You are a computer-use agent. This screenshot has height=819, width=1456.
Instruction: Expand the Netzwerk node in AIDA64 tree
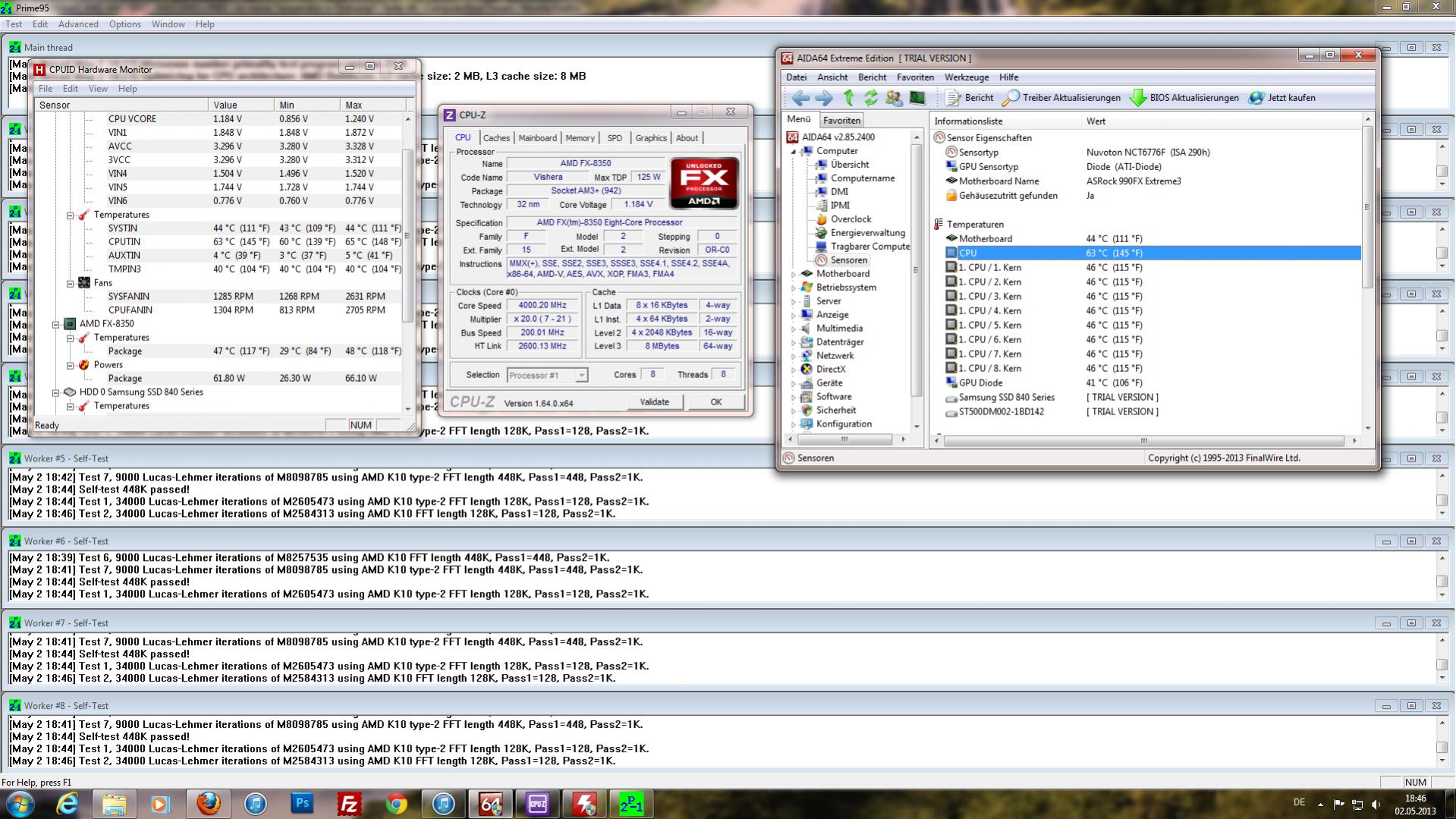794,356
